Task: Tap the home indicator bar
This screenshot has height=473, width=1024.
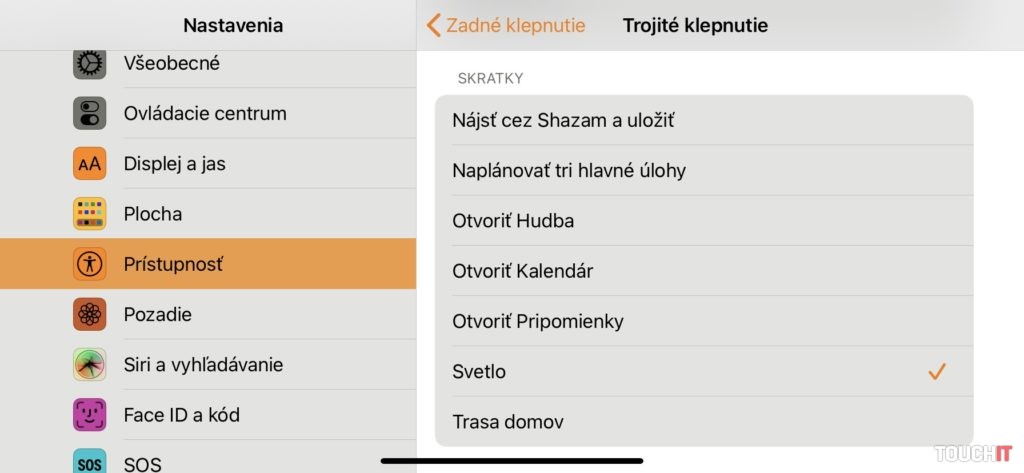Action: [512, 461]
